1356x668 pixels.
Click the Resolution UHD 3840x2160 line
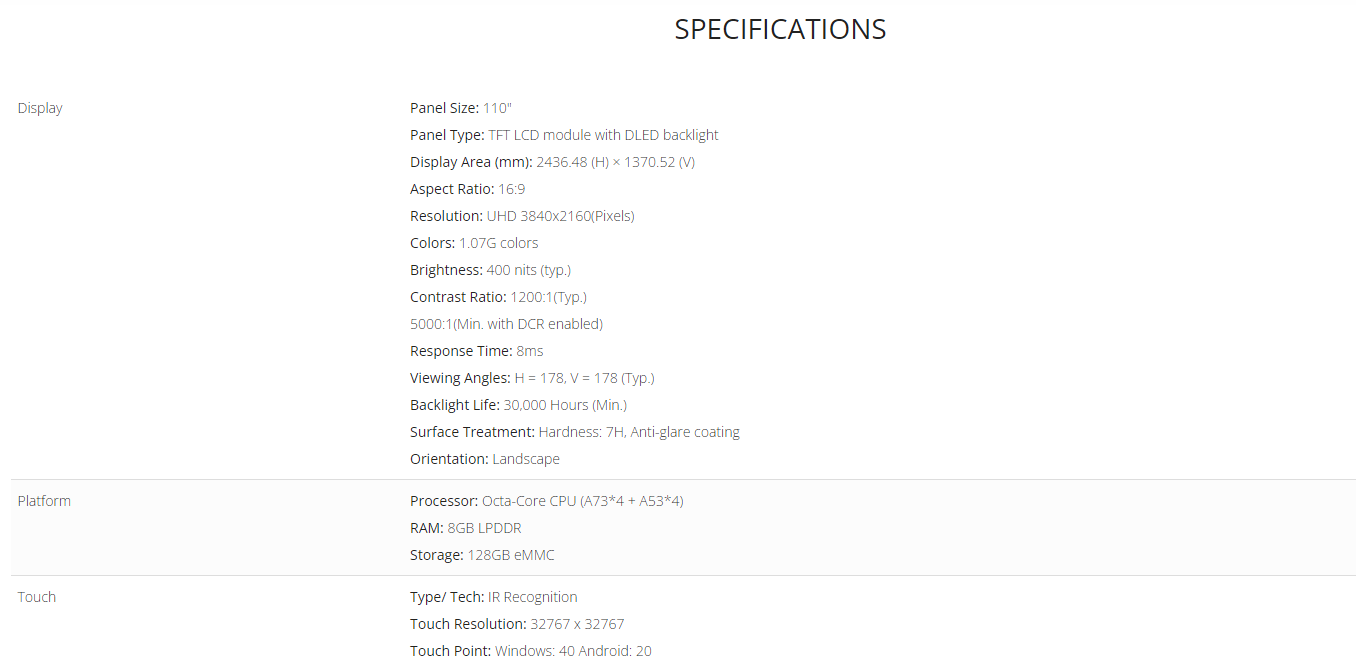(x=522, y=216)
